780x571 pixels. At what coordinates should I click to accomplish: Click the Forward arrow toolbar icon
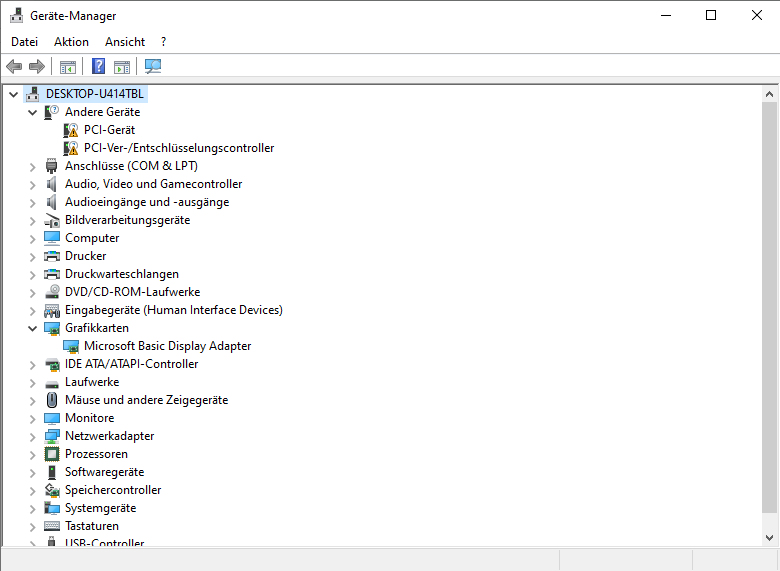(x=37, y=66)
